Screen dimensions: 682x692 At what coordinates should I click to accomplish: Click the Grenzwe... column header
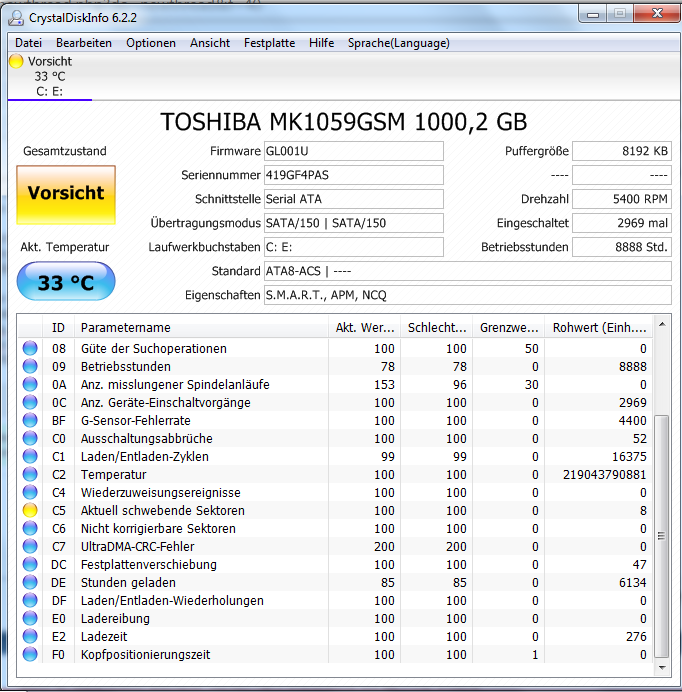509,327
